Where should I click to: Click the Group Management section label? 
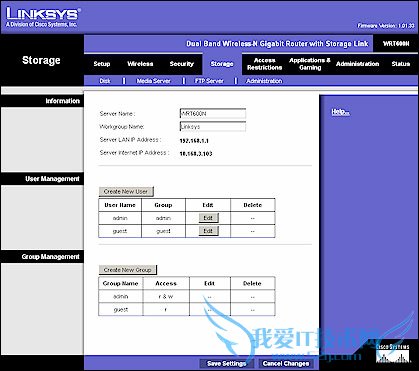click(51, 257)
